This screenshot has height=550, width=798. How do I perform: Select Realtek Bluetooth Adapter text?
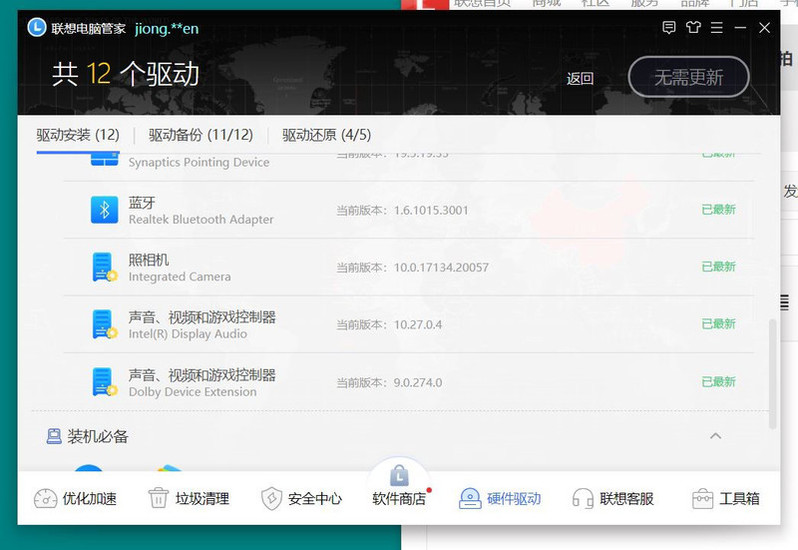[x=201, y=219]
